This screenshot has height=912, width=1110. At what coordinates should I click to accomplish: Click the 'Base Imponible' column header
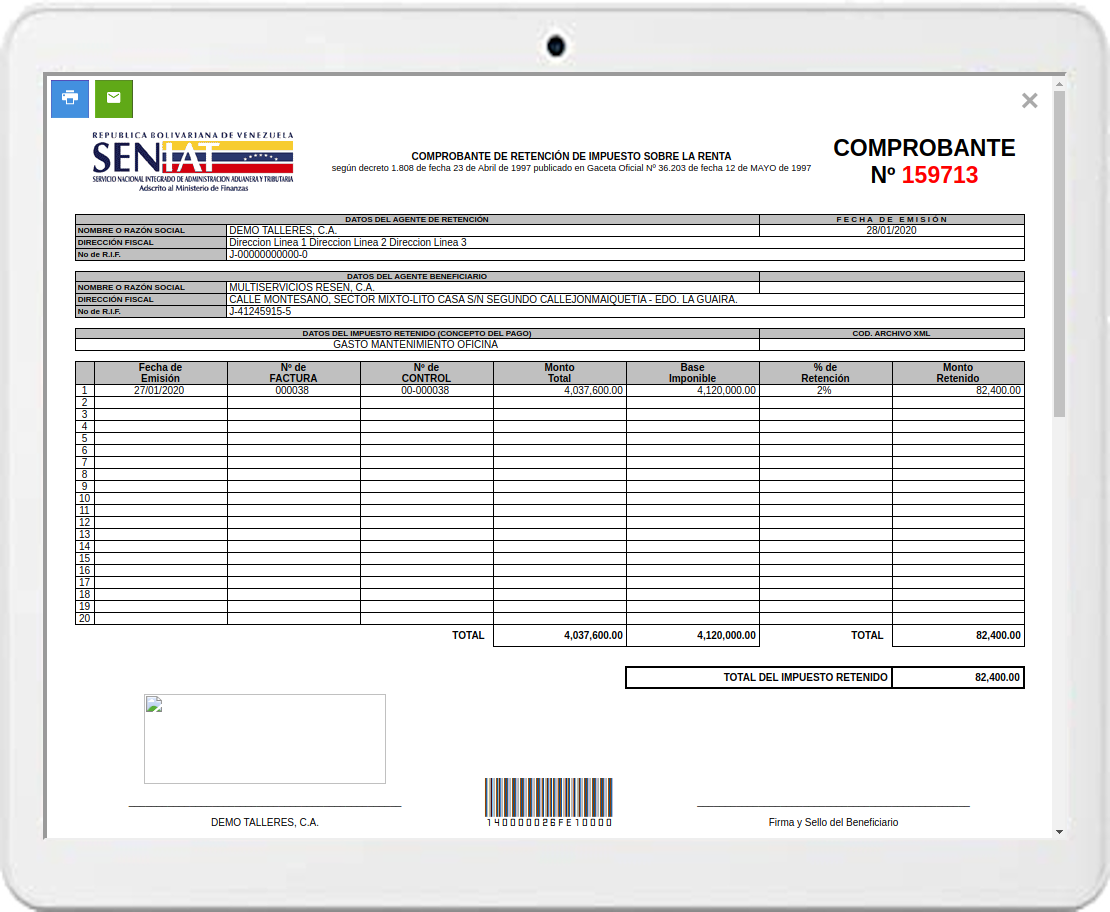point(692,372)
